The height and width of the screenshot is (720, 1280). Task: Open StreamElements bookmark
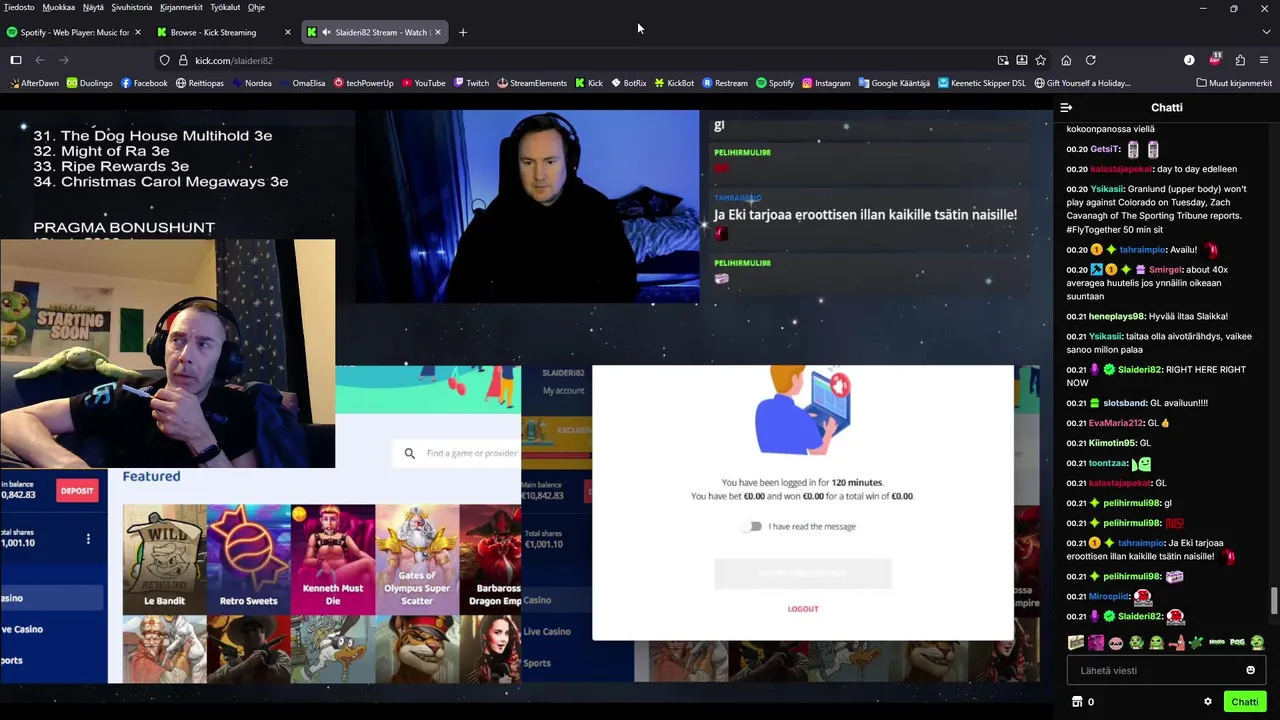[x=531, y=83]
